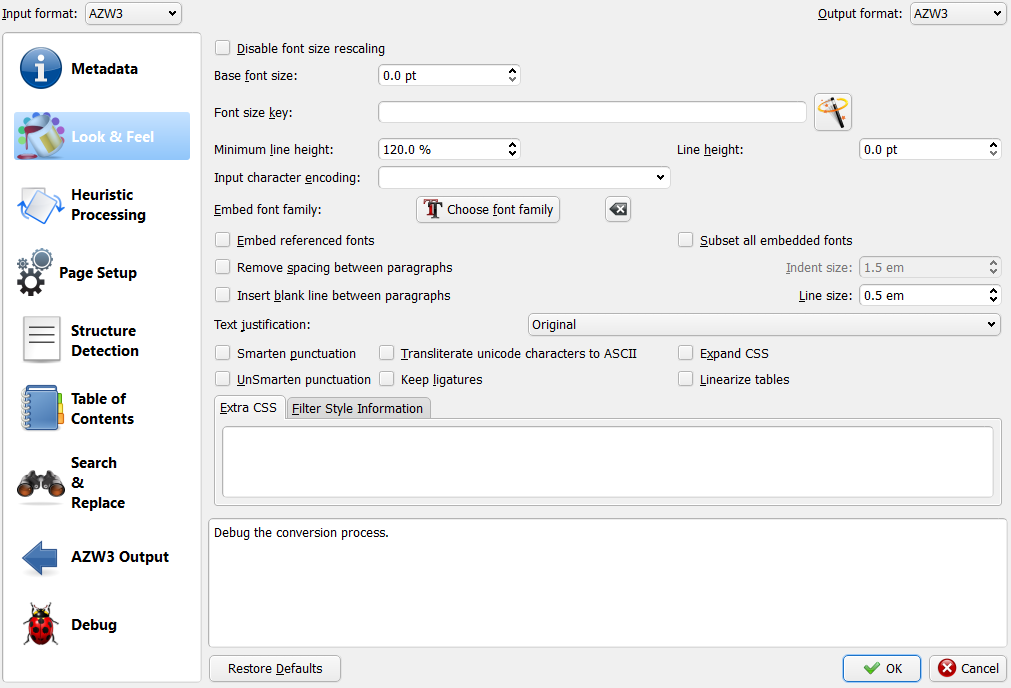Open the Input format dropdown

[x=133, y=13]
